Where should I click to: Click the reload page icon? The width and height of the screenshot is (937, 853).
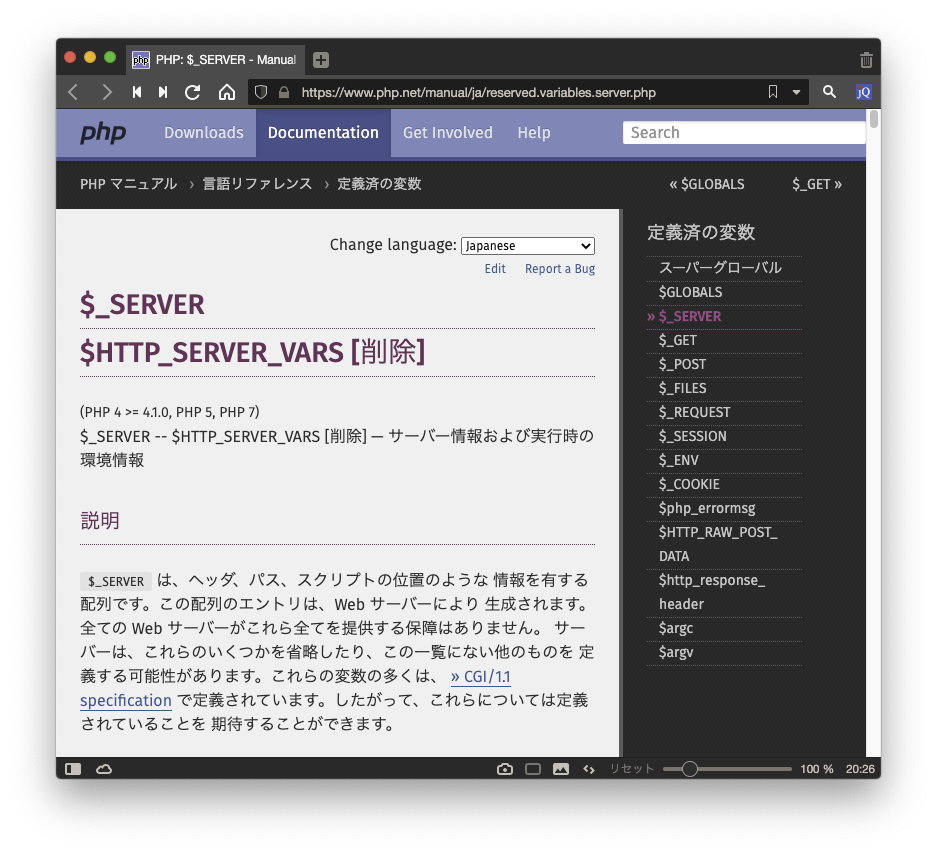coord(193,92)
